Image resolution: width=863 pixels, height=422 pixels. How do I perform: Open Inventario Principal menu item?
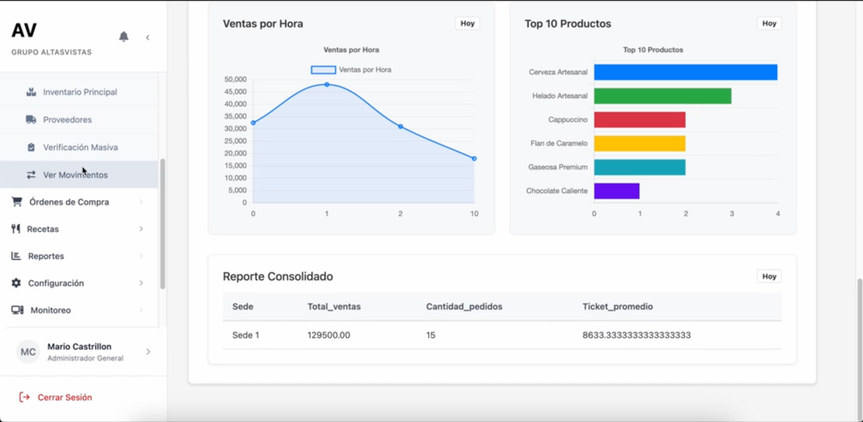(79, 92)
